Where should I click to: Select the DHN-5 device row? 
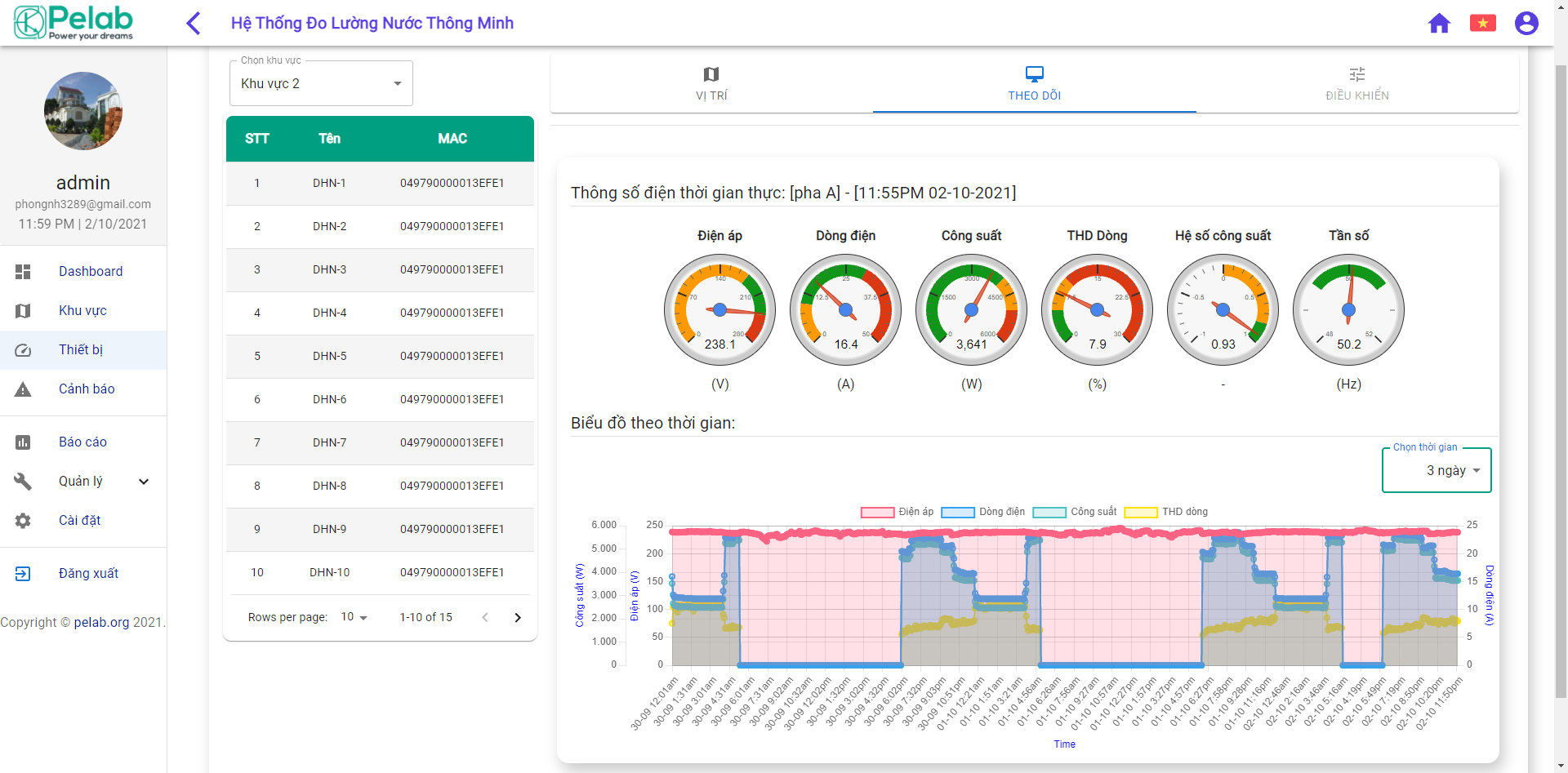tap(380, 356)
